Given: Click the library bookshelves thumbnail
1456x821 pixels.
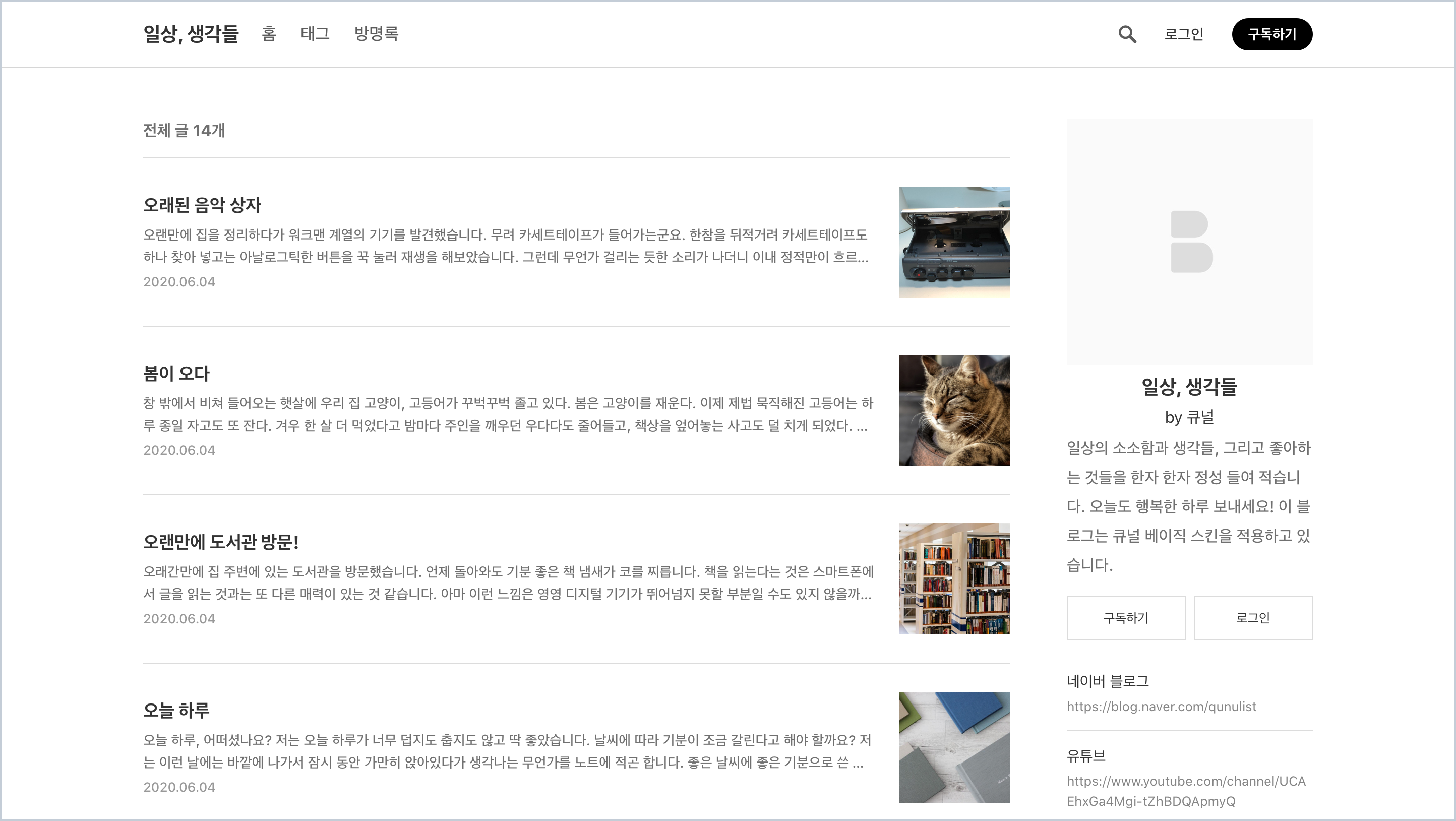Looking at the screenshot, I should [x=954, y=579].
